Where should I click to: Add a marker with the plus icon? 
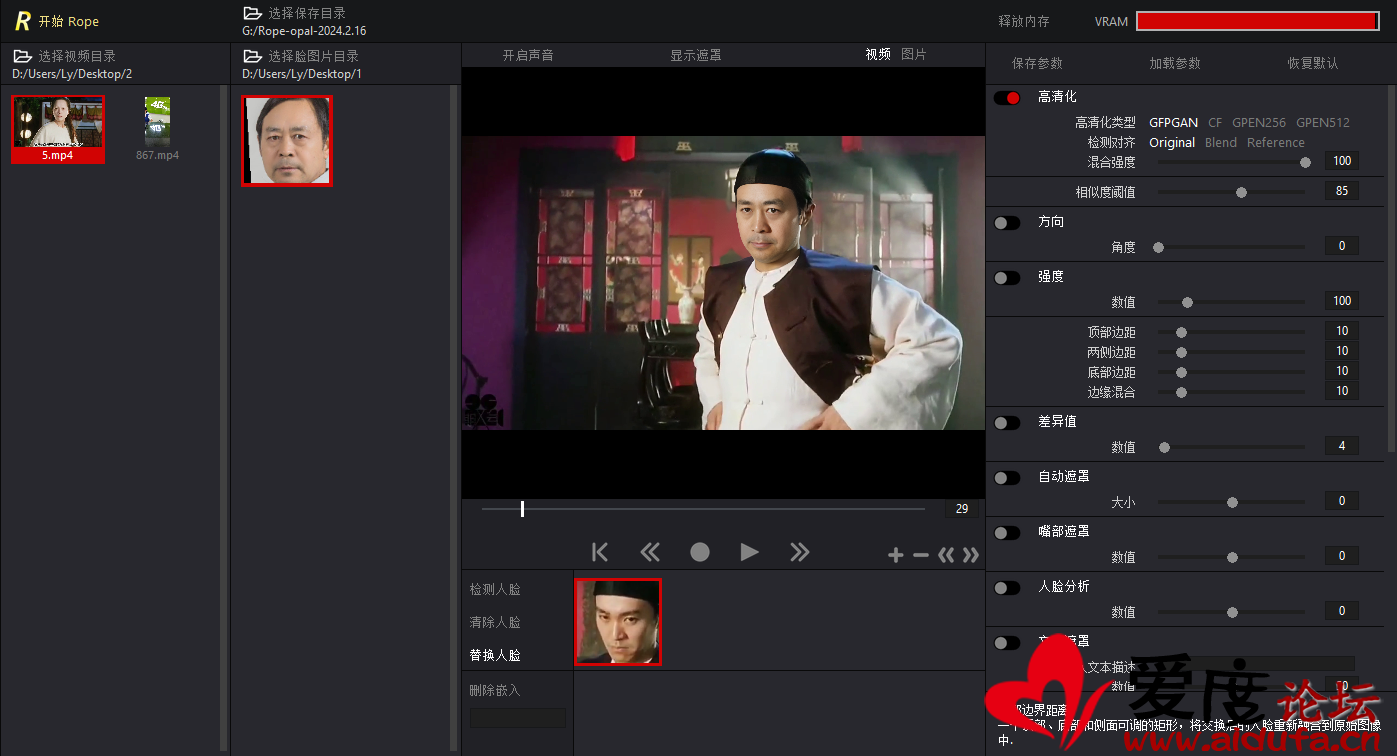(896, 555)
